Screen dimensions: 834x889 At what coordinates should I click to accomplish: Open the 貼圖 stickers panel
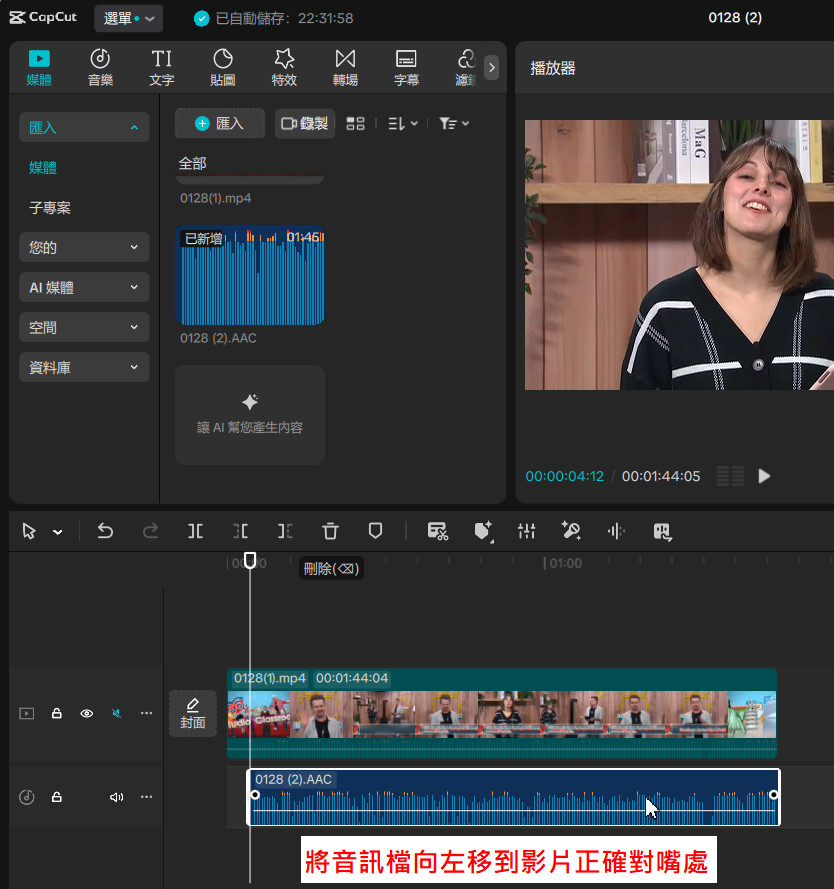(223, 67)
